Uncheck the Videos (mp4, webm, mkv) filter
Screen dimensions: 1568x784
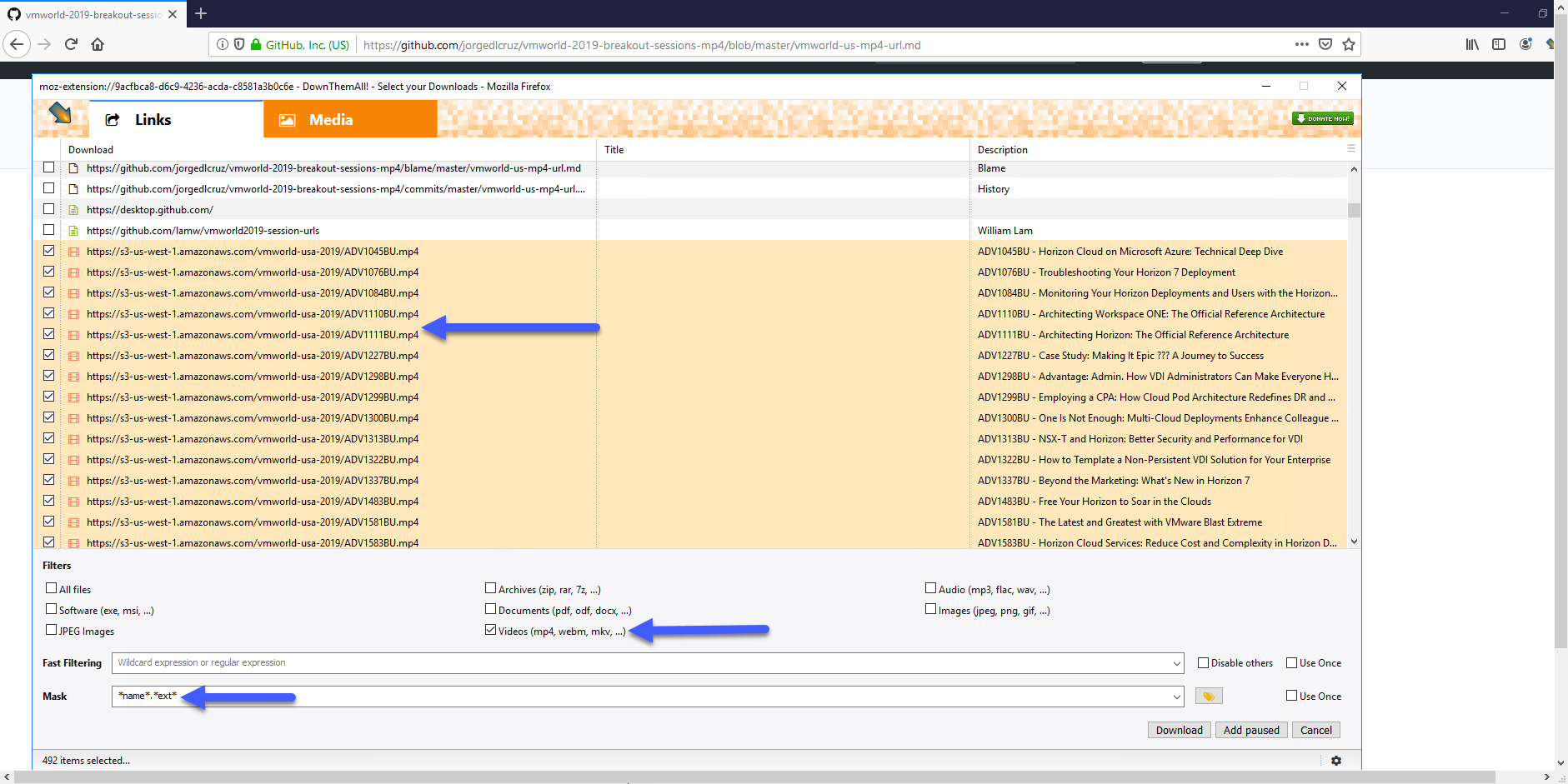point(491,630)
